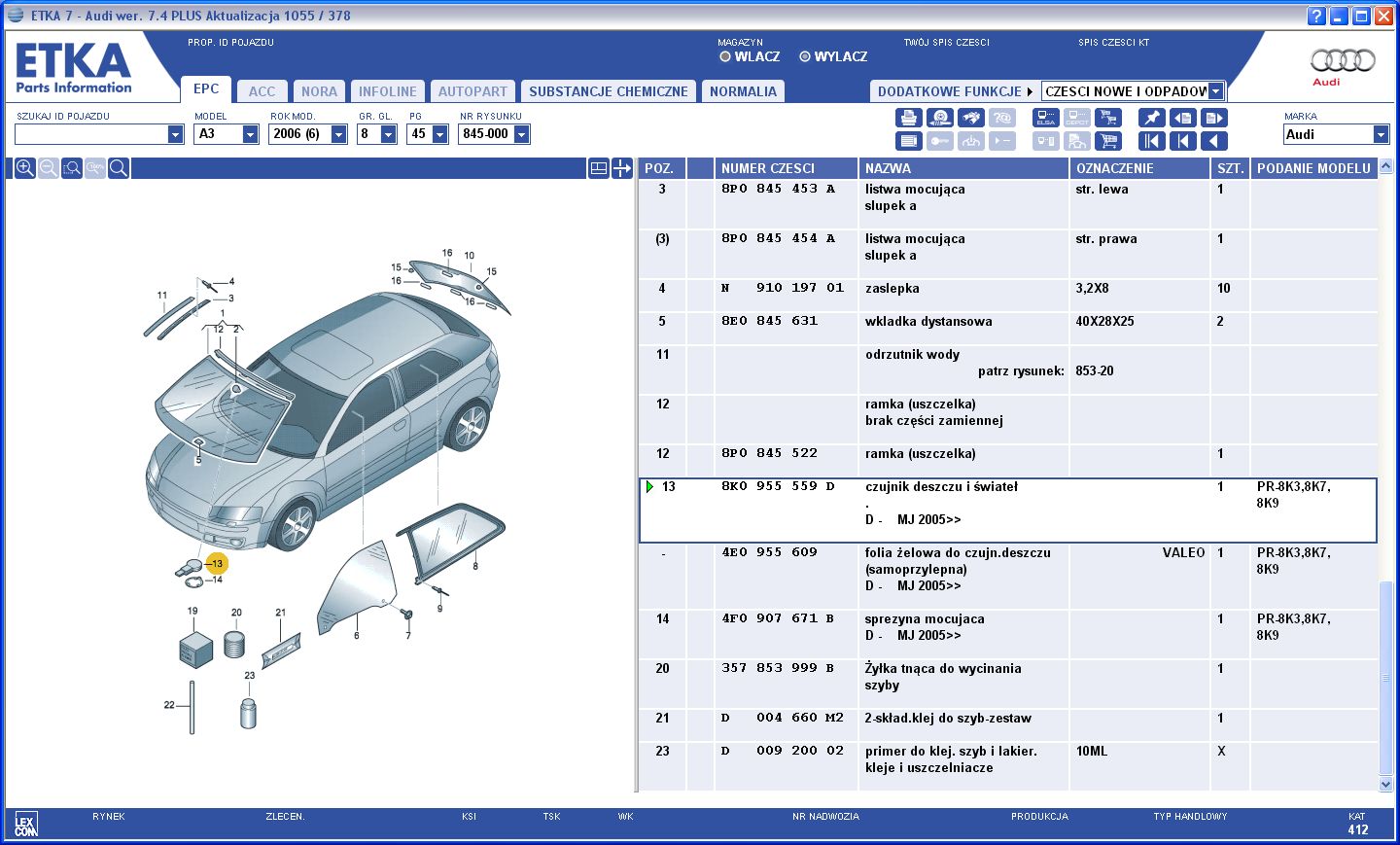
Task: Click the zoom area selection magnifier
Action: tap(72, 168)
